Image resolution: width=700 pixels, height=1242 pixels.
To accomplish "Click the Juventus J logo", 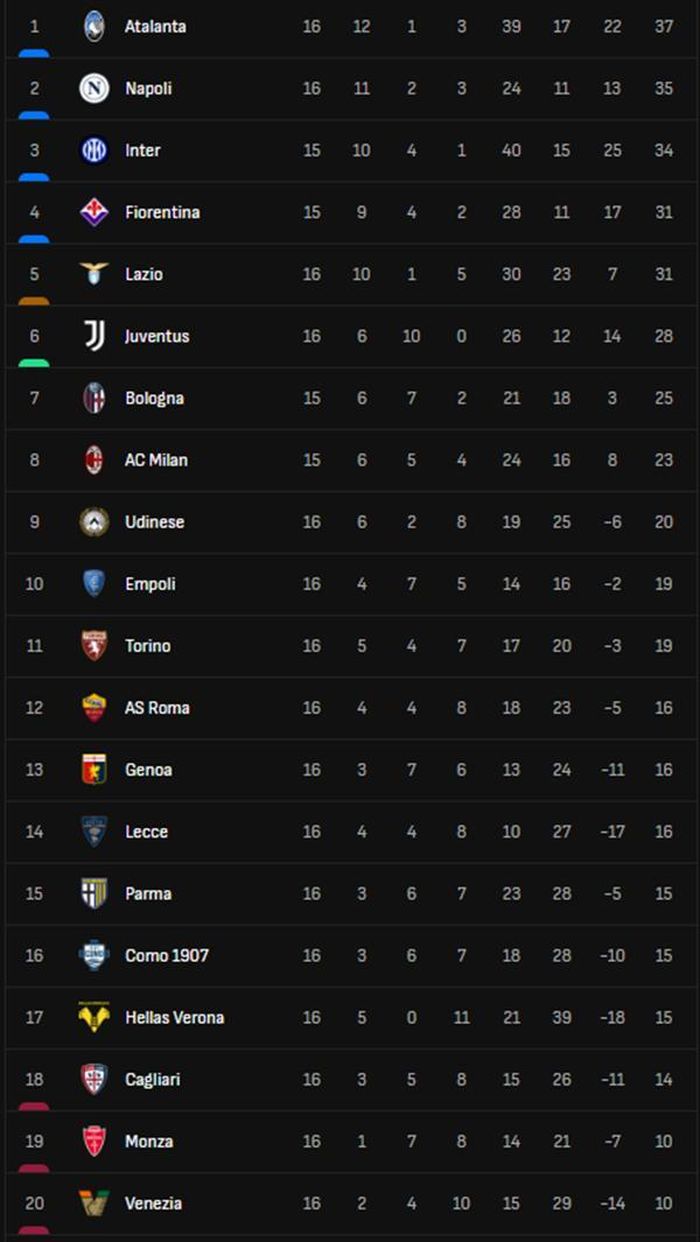I will (94, 336).
